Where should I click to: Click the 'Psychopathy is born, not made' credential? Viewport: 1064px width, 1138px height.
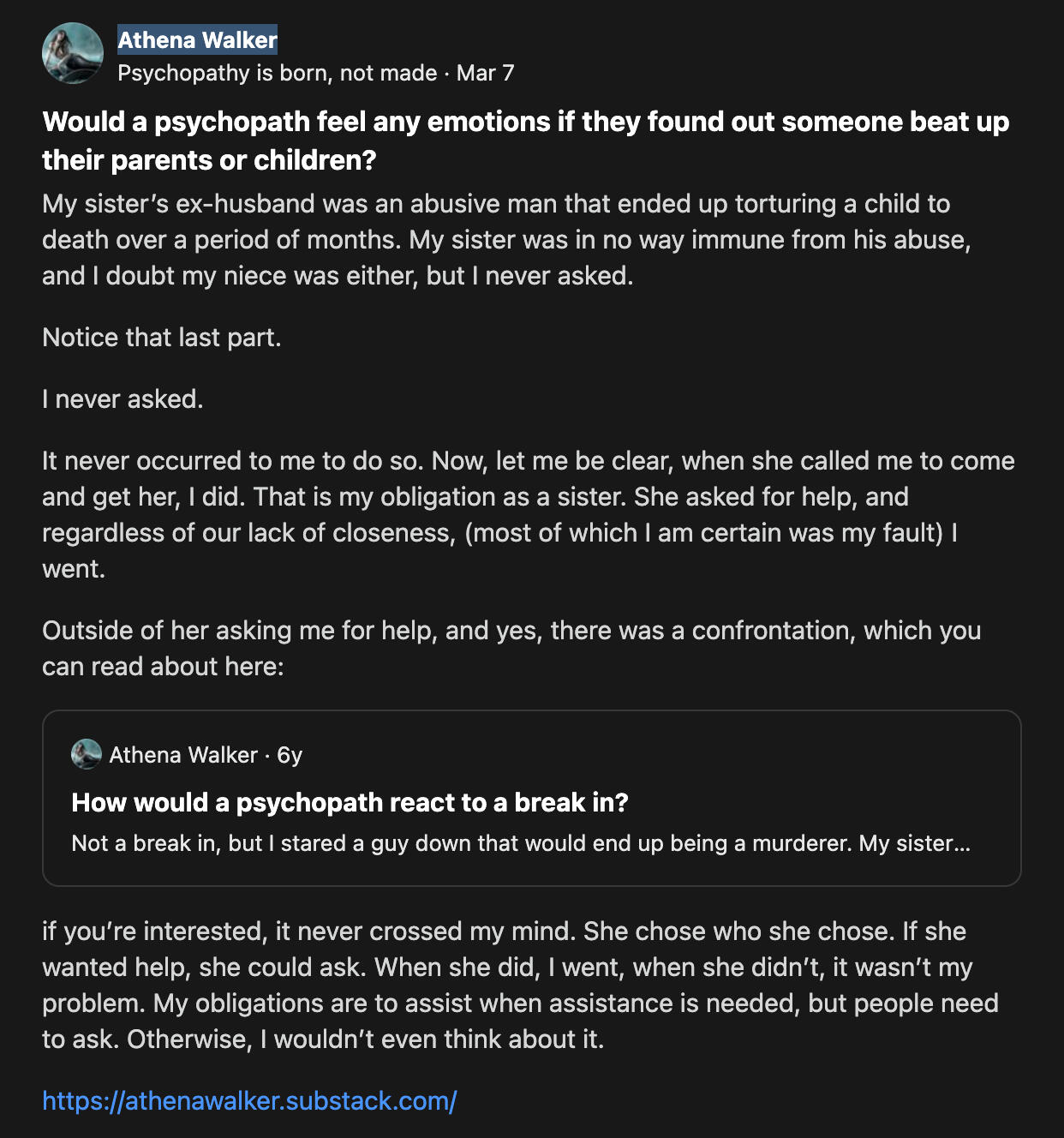[278, 73]
